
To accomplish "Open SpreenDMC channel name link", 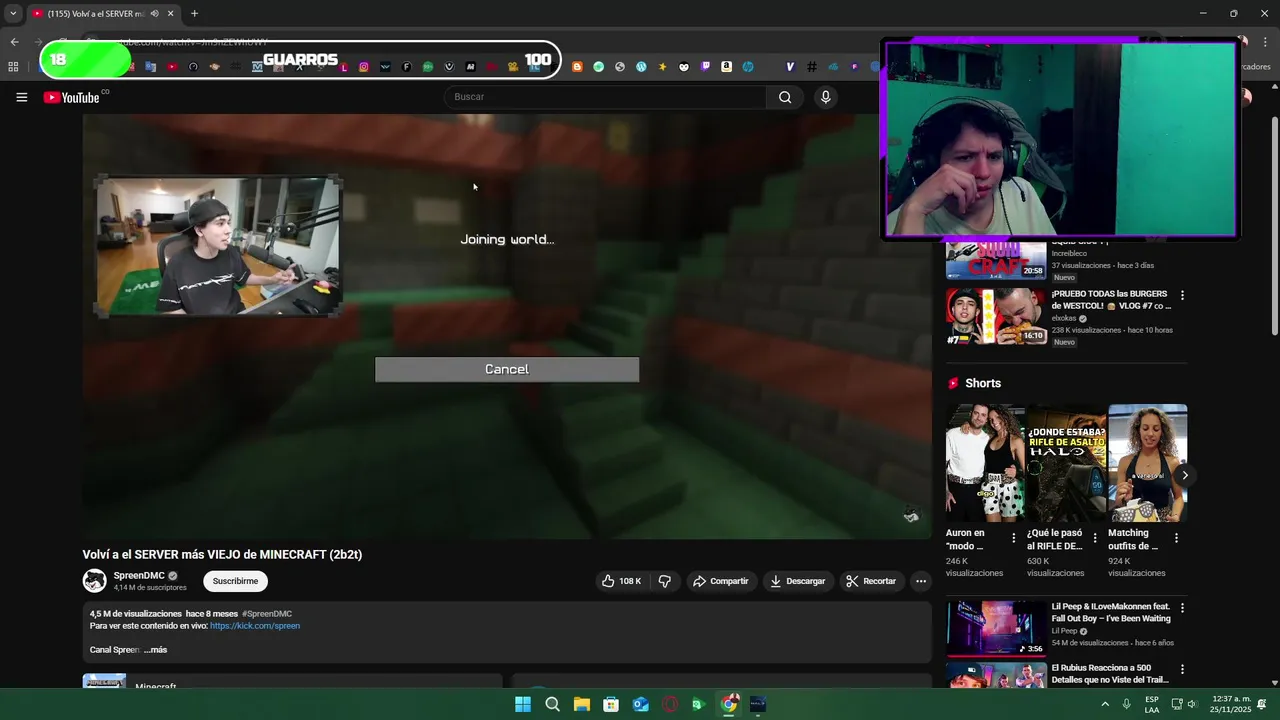I will [x=139, y=576].
